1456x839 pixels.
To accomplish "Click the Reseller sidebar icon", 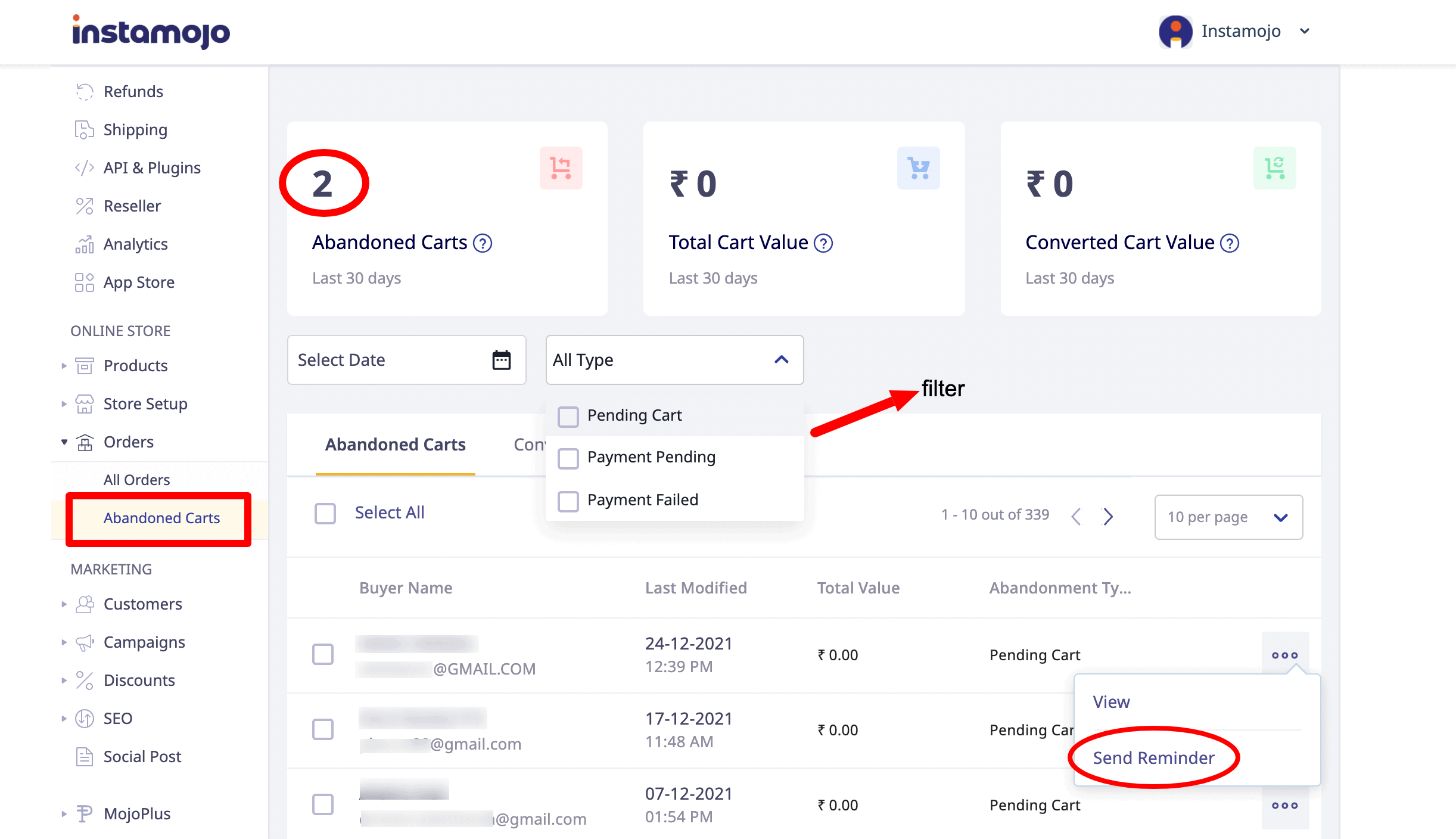I will coord(83,206).
